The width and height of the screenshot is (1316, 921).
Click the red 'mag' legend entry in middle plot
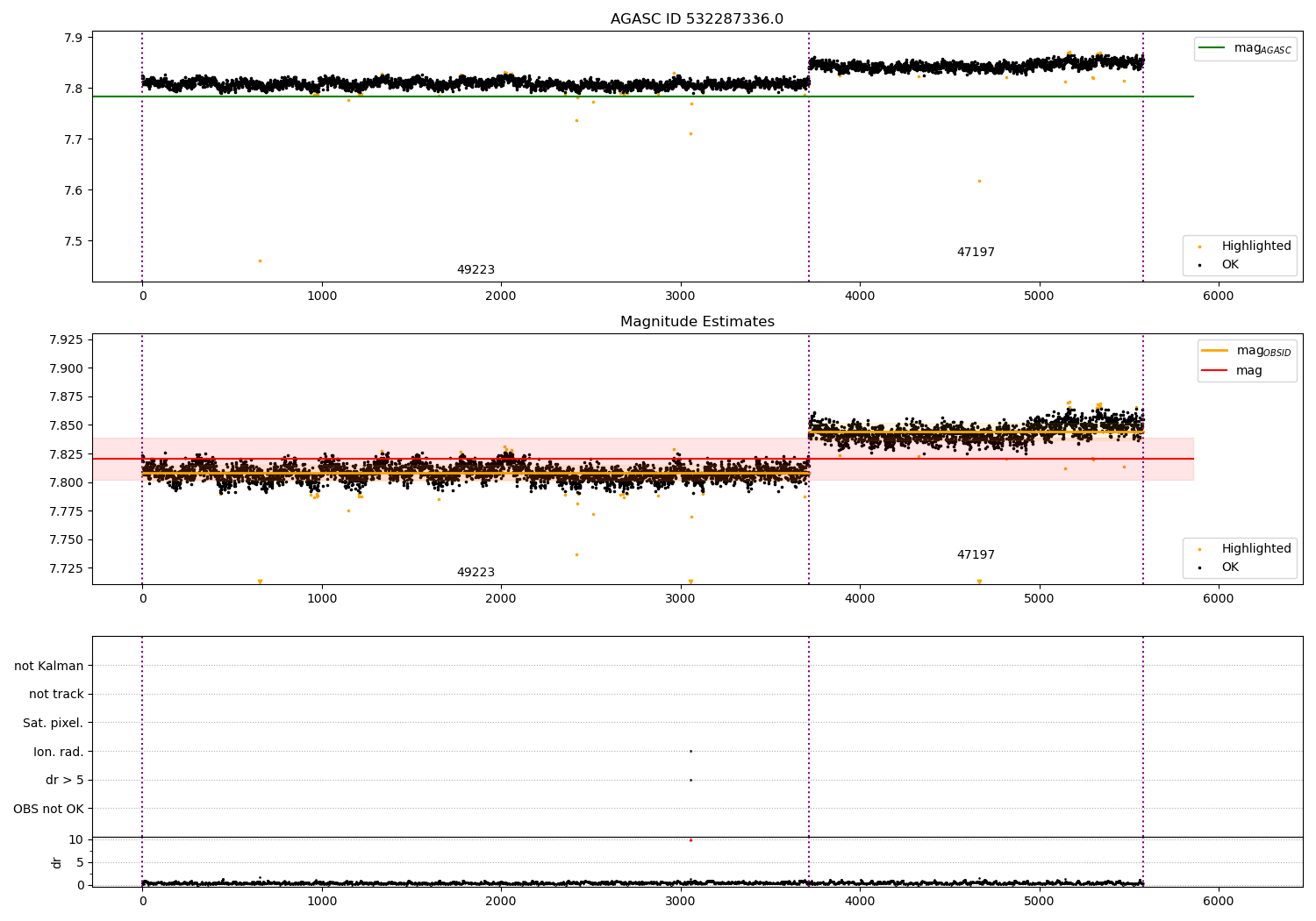coord(1233,371)
